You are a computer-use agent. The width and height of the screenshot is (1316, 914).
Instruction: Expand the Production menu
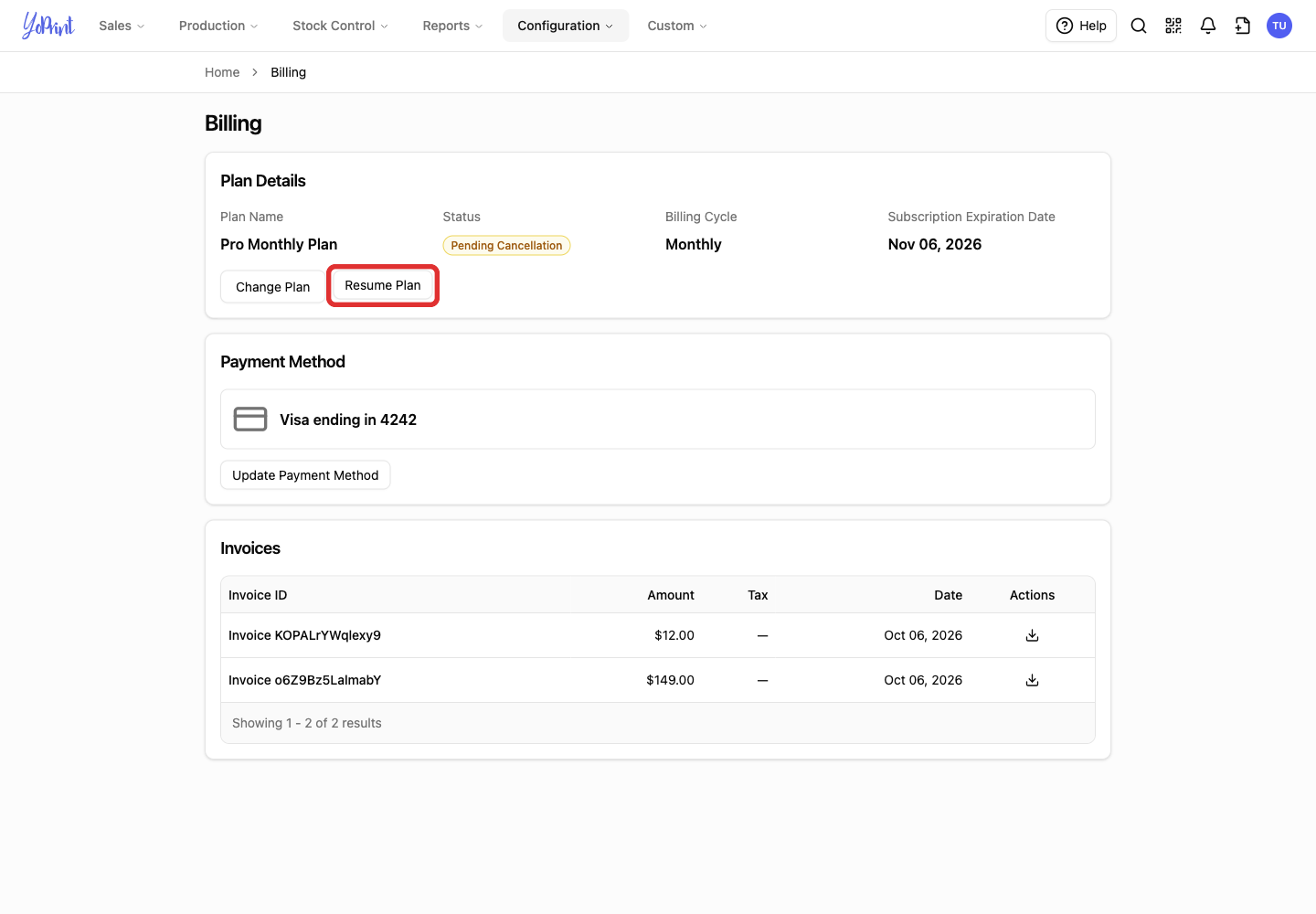[218, 26]
